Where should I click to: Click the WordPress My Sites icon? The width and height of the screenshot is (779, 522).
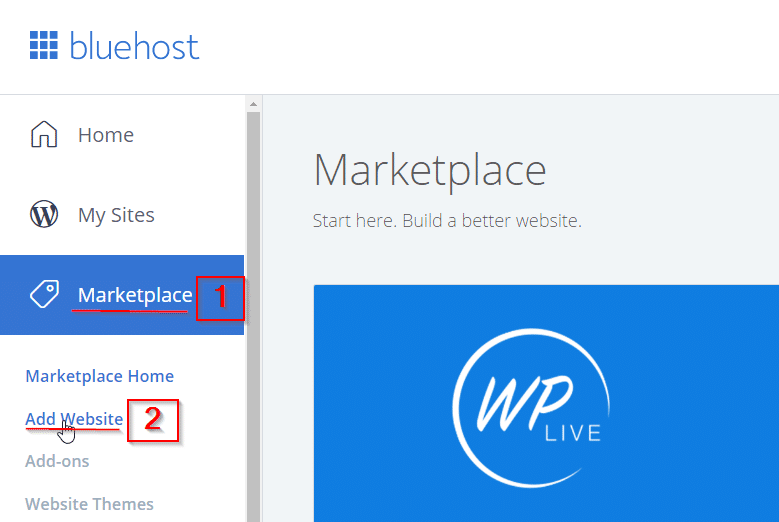point(44,214)
